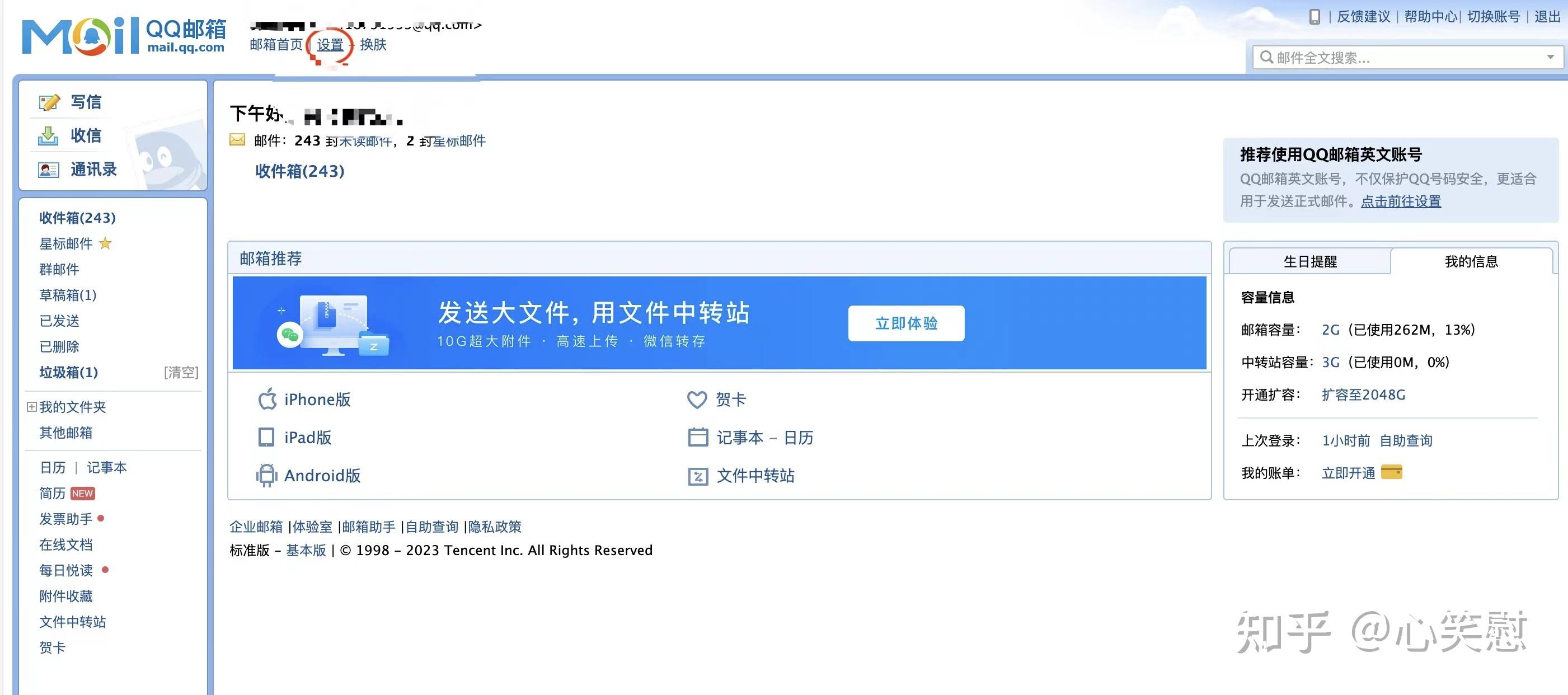Viewport: 1568px width, 695px height.
Task: Click the magnifier icon in search box
Action: [1266, 57]
